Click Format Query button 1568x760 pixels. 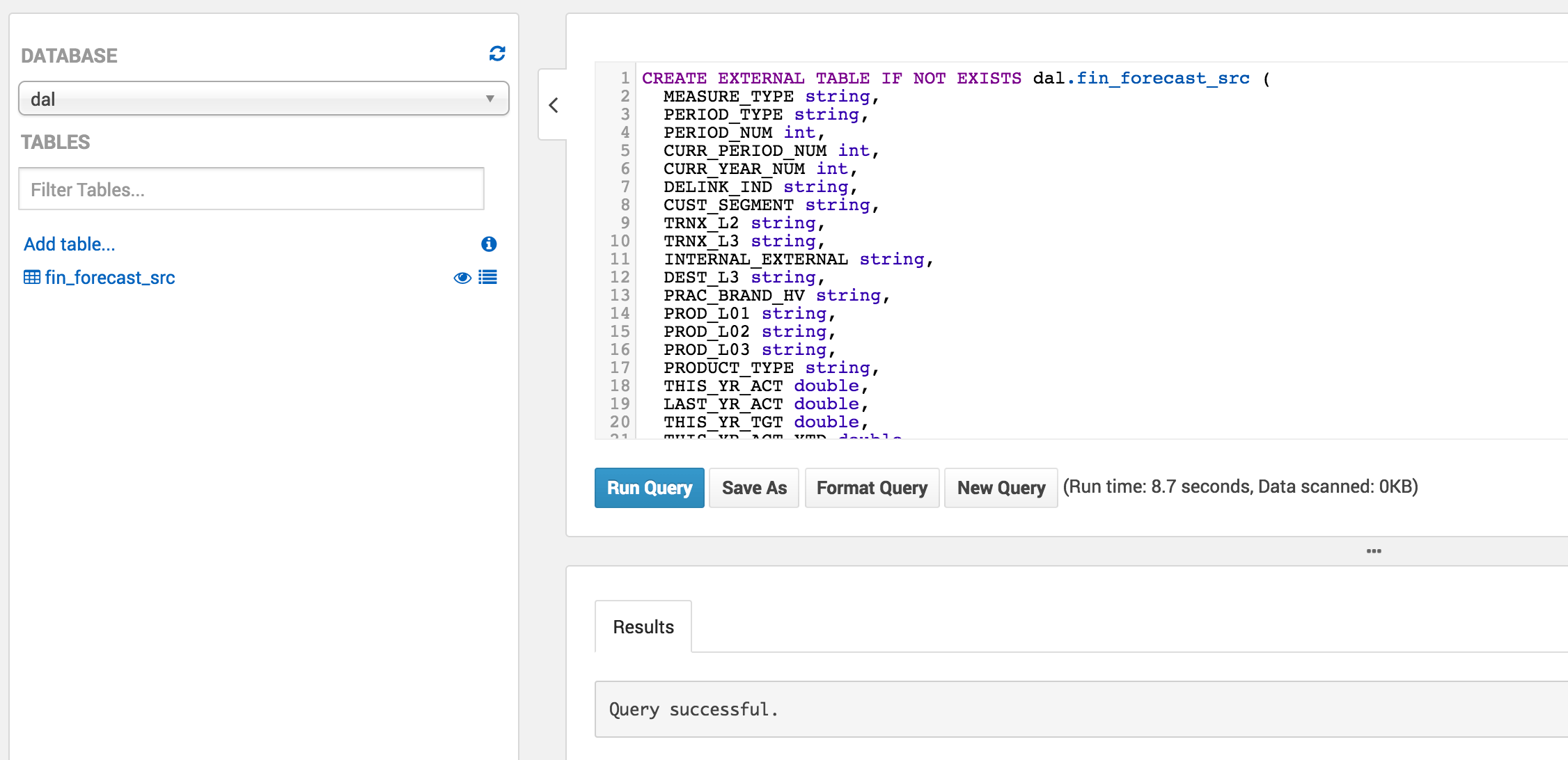(872, 488)
